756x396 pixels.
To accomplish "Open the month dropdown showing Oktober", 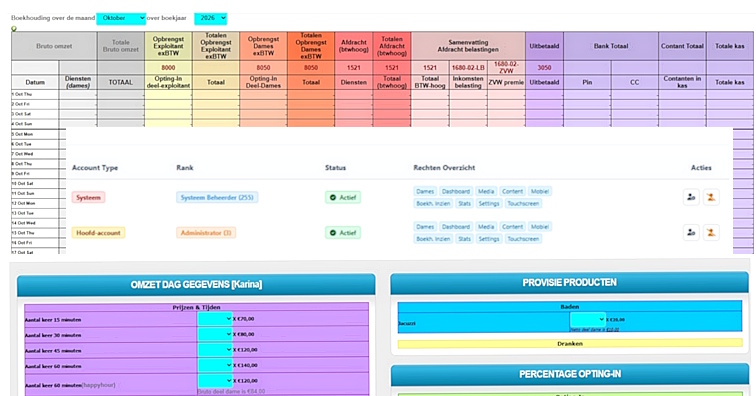I will point(121,18).
